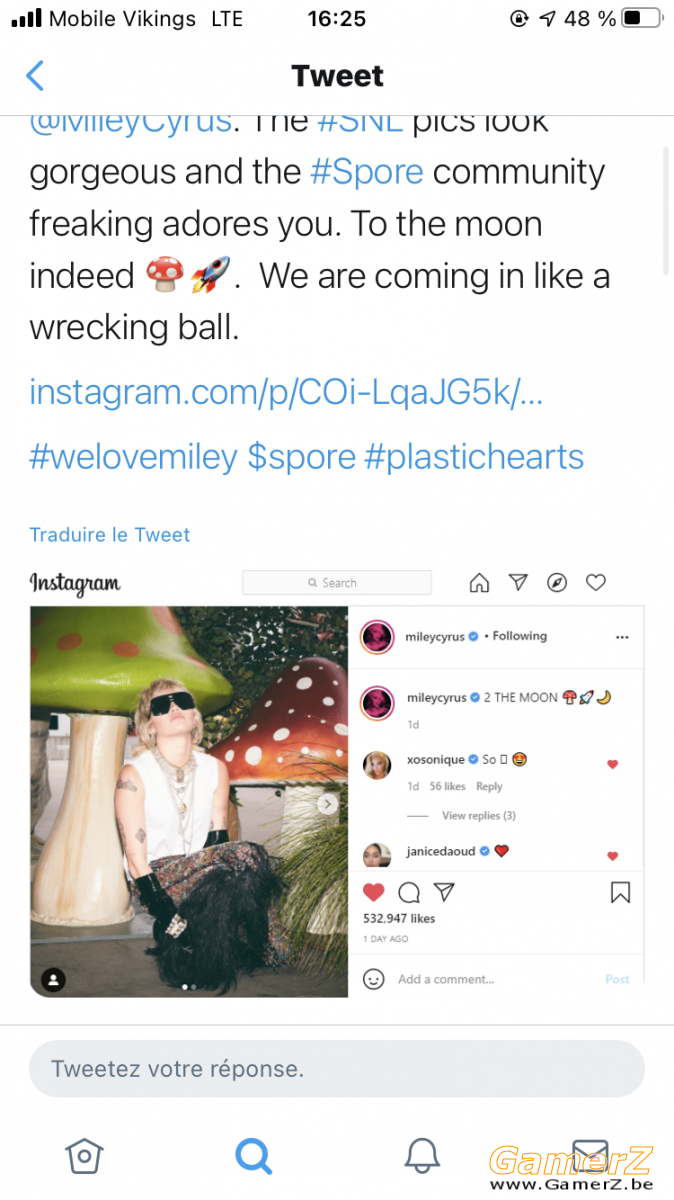Open the messages envelope icon
The image size is (674, 1200).
(x=590, y=1156)
